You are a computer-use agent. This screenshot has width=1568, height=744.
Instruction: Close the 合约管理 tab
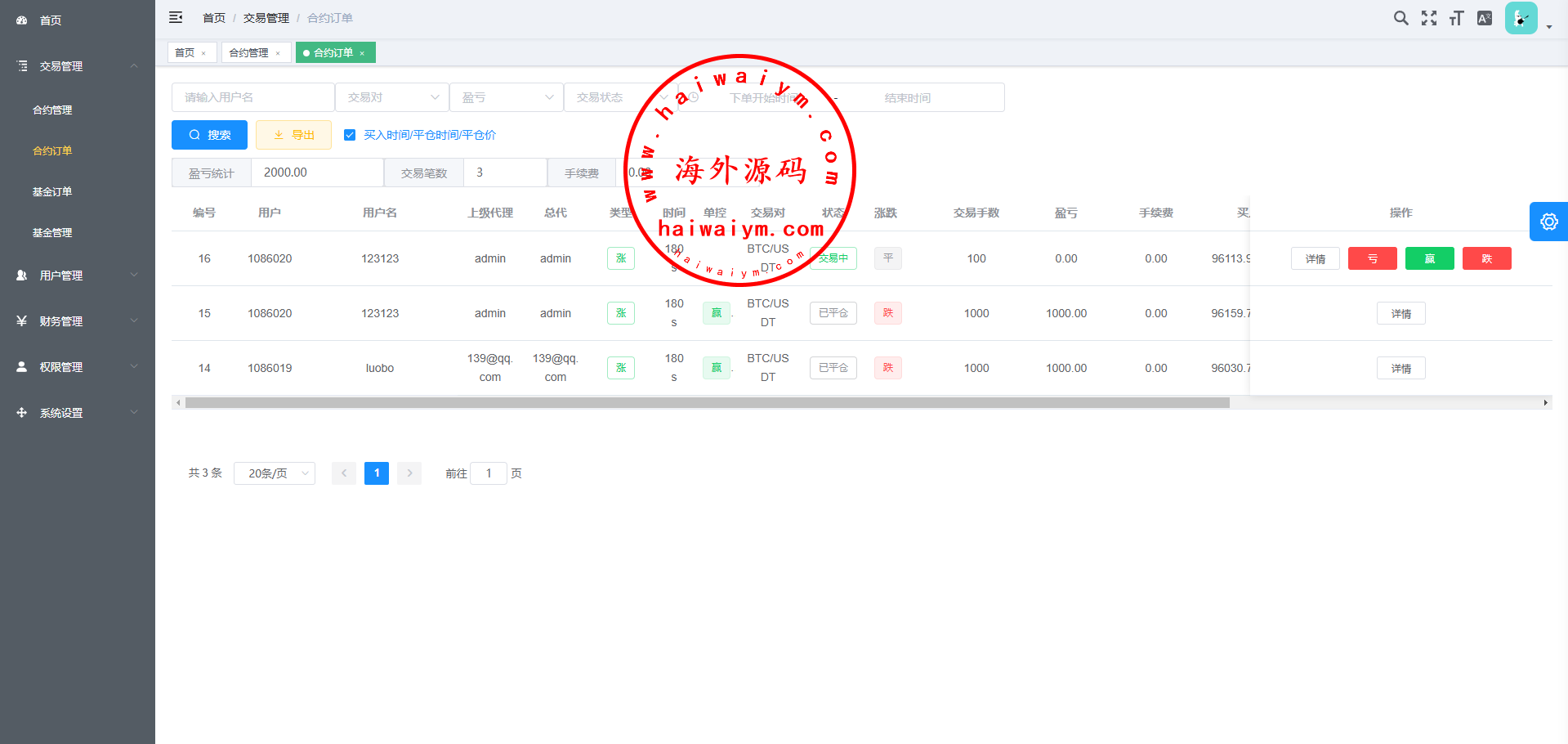(x=278, y=53)
